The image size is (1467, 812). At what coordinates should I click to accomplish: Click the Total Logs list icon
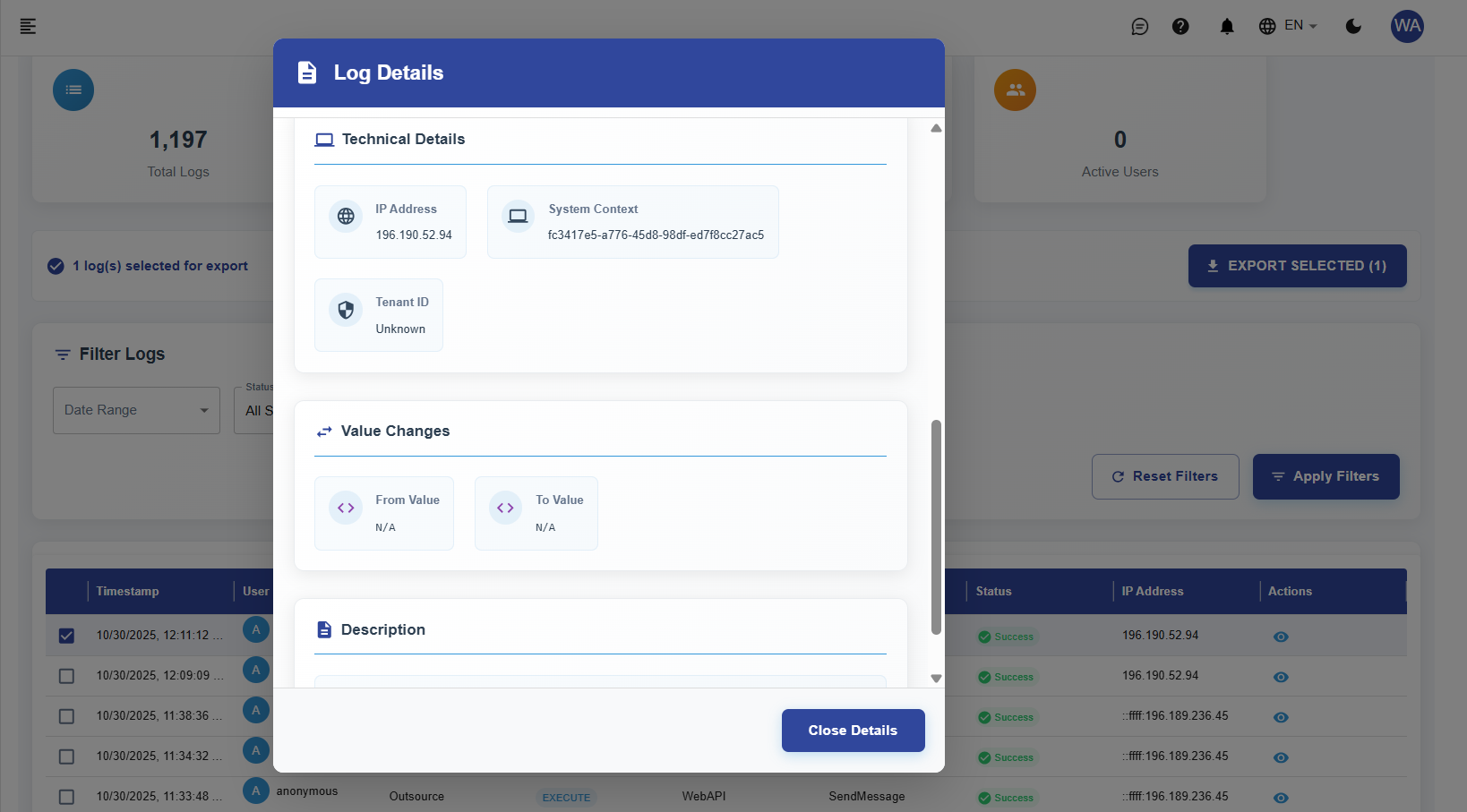point(73,90)
